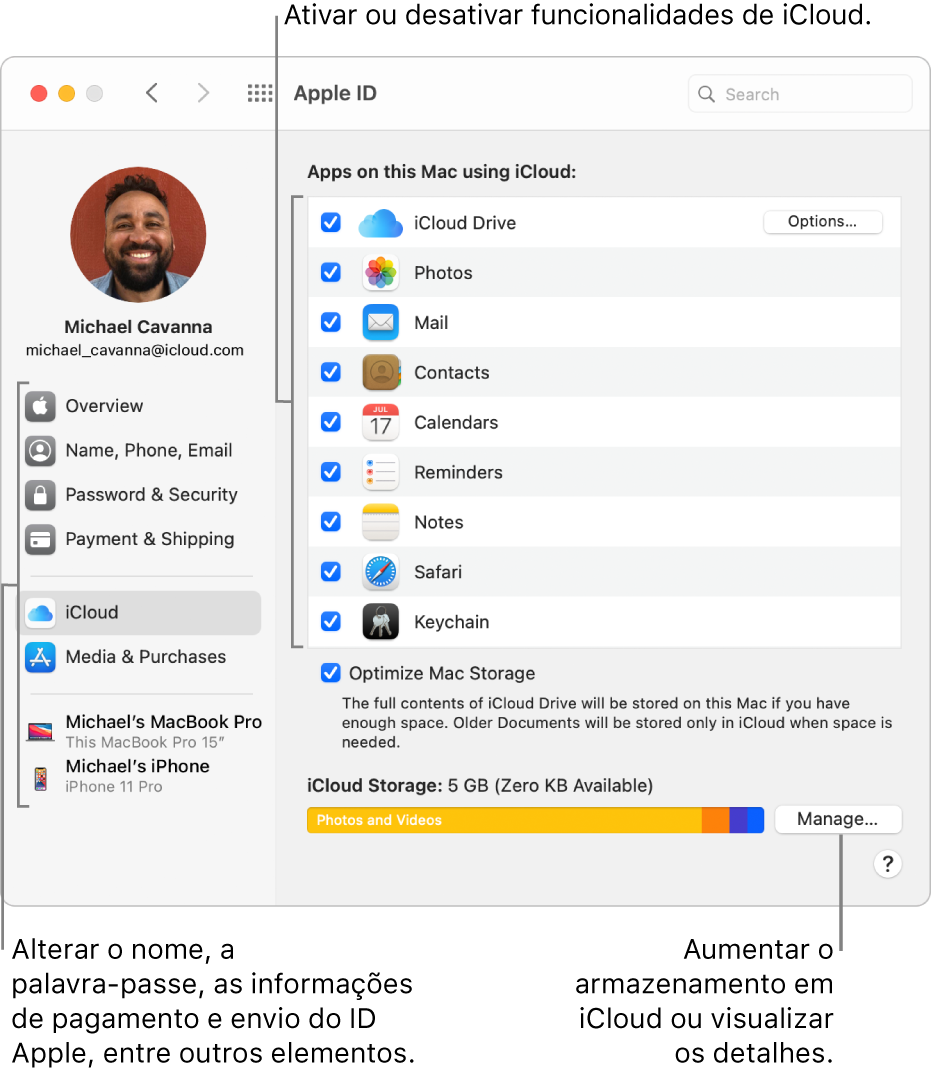Open iCloud Drive Options button
This screenshot has height=1077, width=931.
[822, 222]
